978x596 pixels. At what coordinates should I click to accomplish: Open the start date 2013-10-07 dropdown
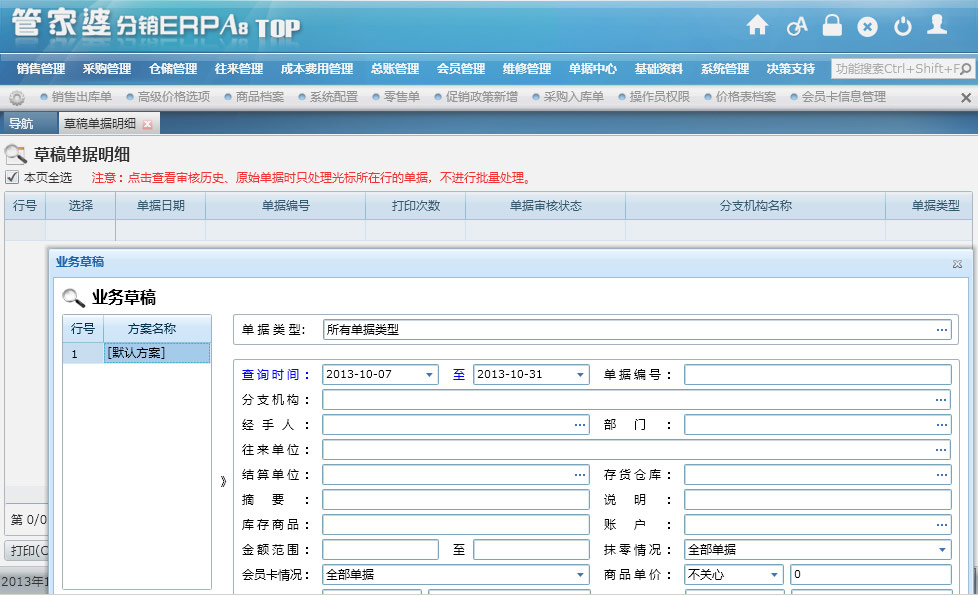tap(430, 375)
